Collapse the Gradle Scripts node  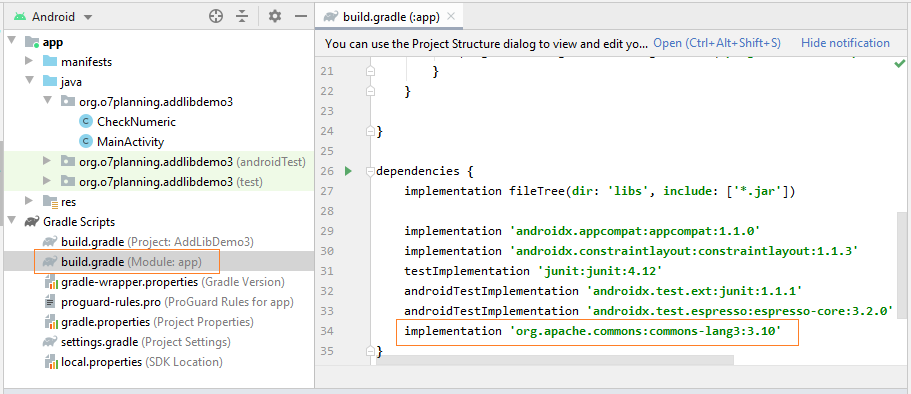pyautogui.click(x=12, y=221)
